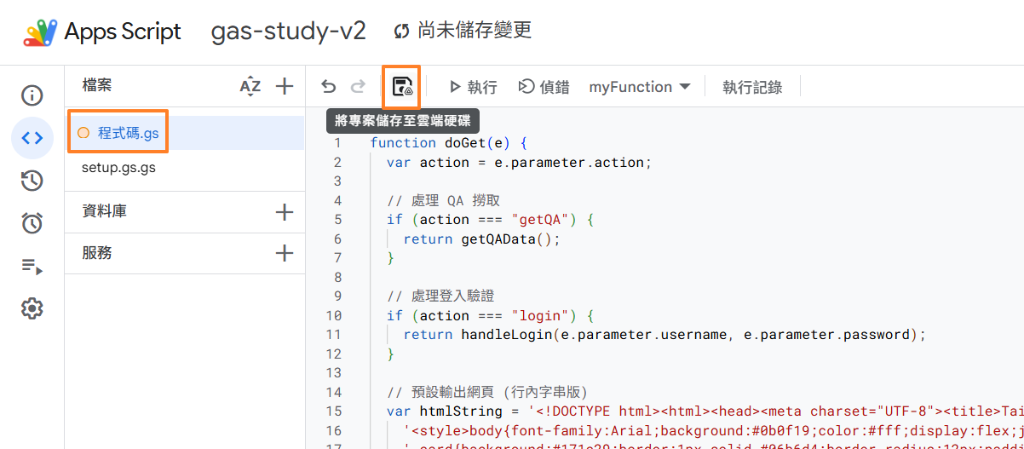Open project history clock icon
This screenshot has width=1024, height=449.
tap(32, 181)
